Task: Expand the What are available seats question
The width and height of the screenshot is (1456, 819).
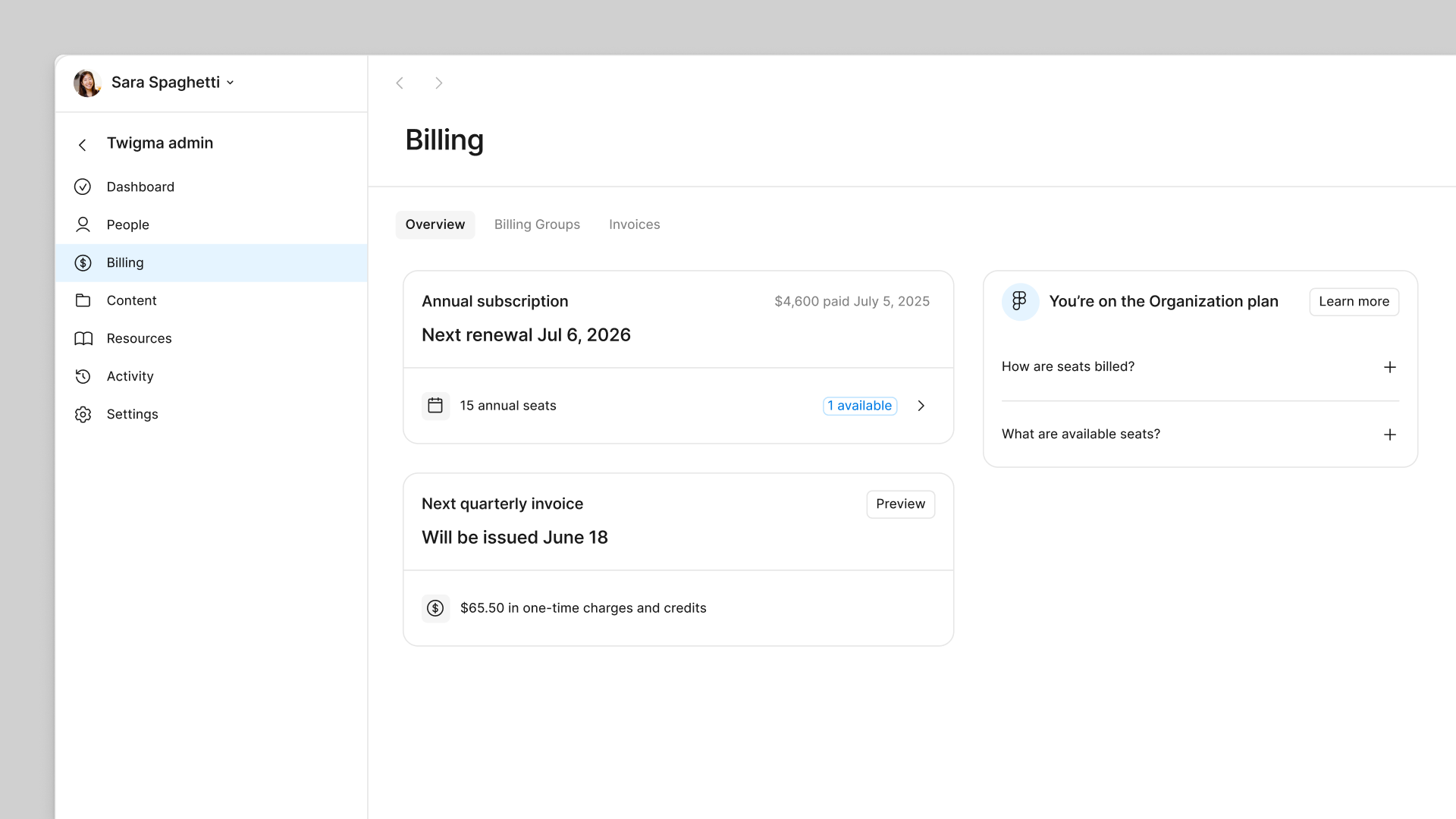Action: pyautogui.click(x=1389, y=435)
